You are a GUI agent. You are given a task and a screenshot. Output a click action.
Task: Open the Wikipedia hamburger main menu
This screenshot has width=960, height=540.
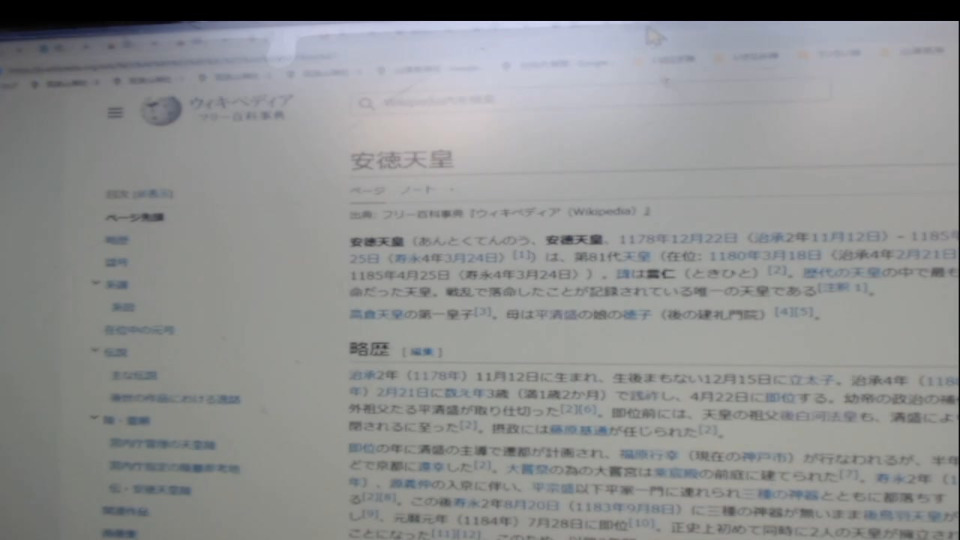pos(115,113)
